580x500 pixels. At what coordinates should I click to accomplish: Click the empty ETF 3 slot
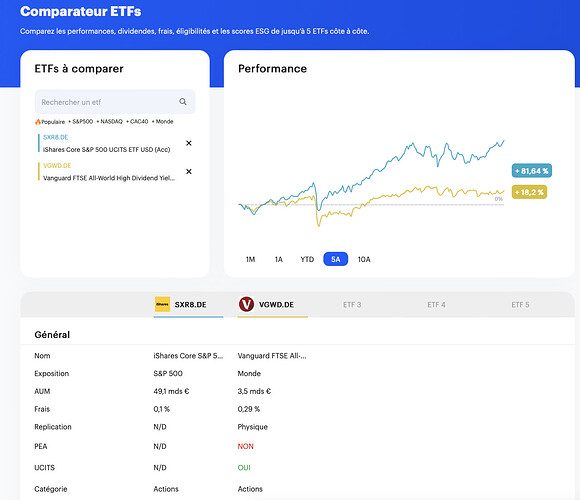coord(352,305)
